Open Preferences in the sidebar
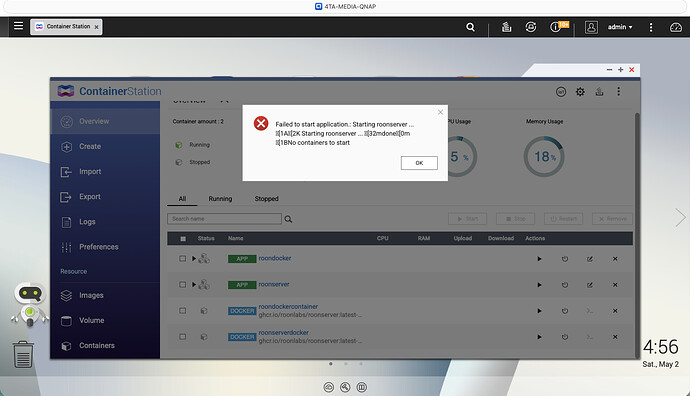 click(105, 247)
